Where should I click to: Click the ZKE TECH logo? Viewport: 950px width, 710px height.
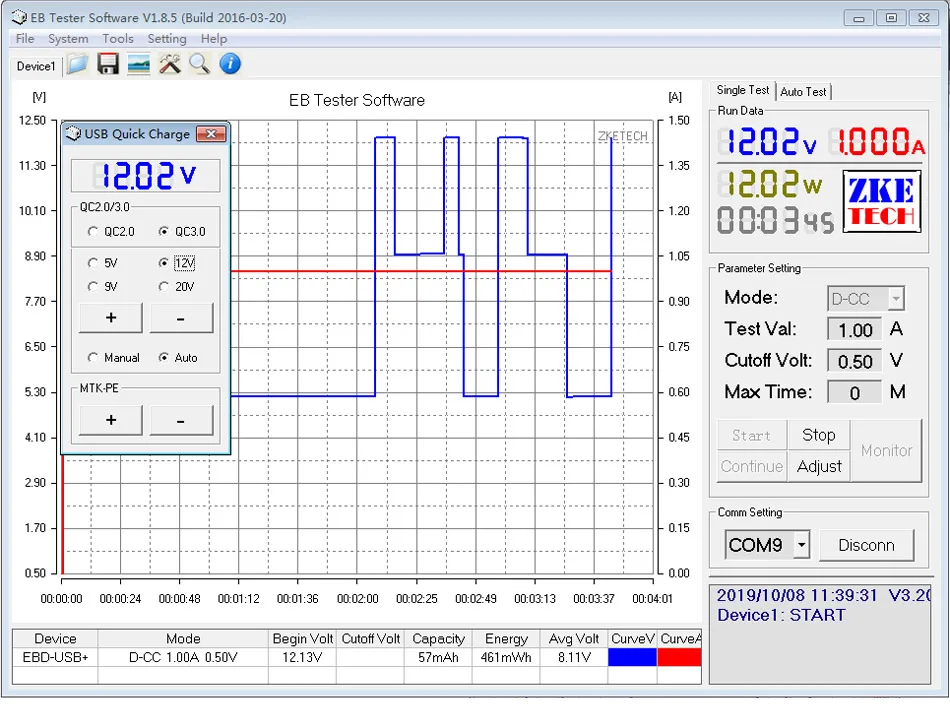(882, 202)
